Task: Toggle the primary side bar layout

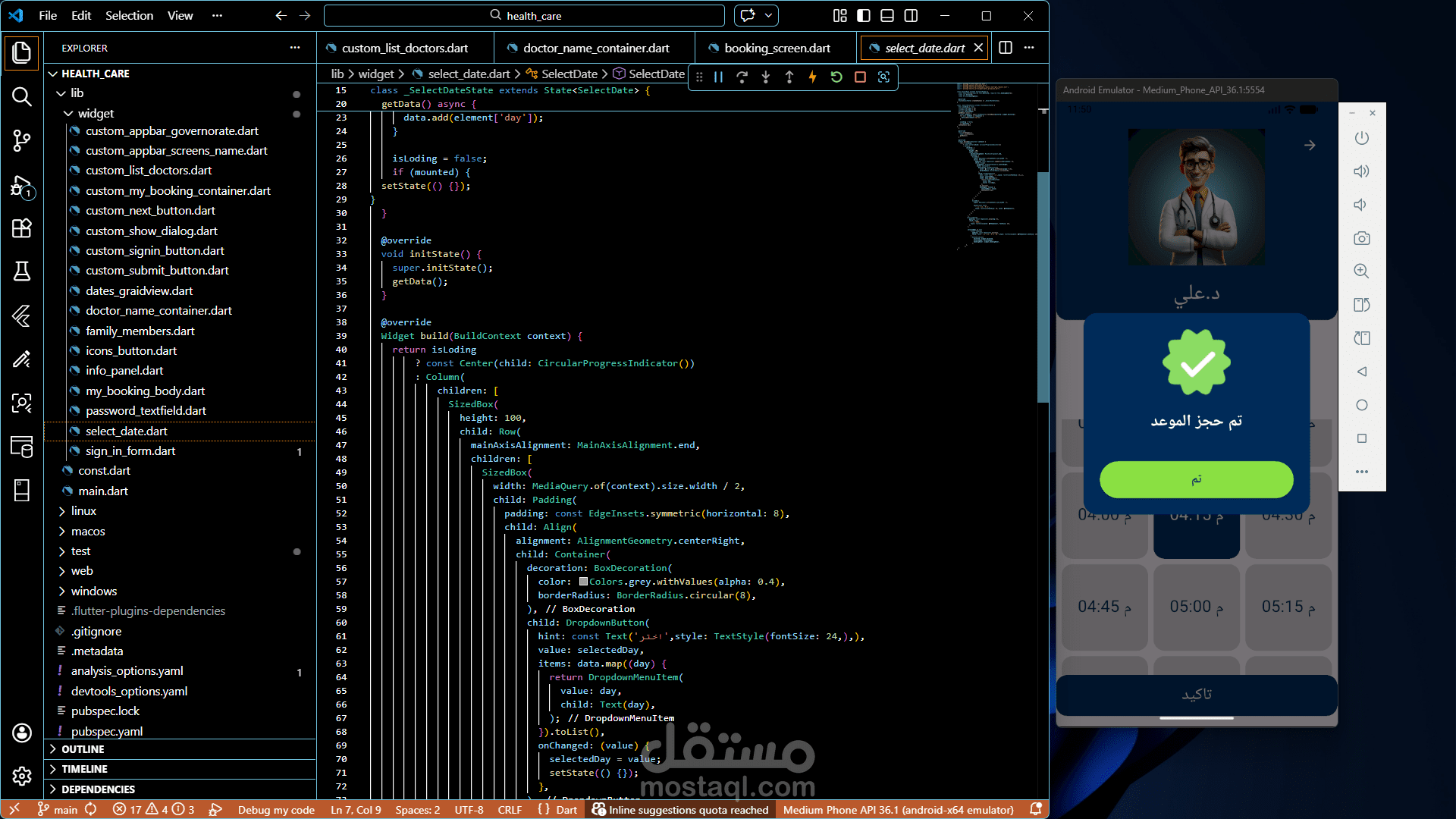Action: [864, 15]
